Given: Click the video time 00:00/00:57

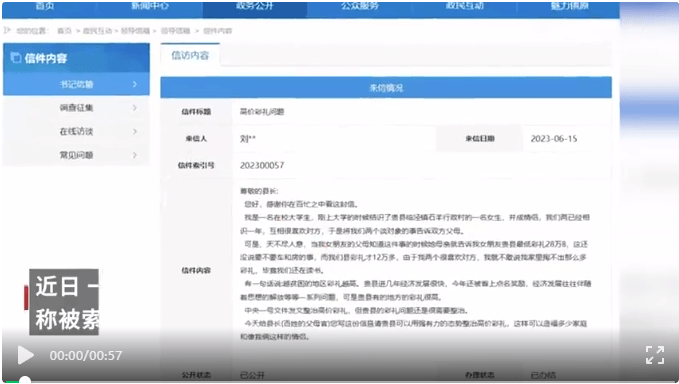Looking at the screenshot, I should (x=86, y=355).
